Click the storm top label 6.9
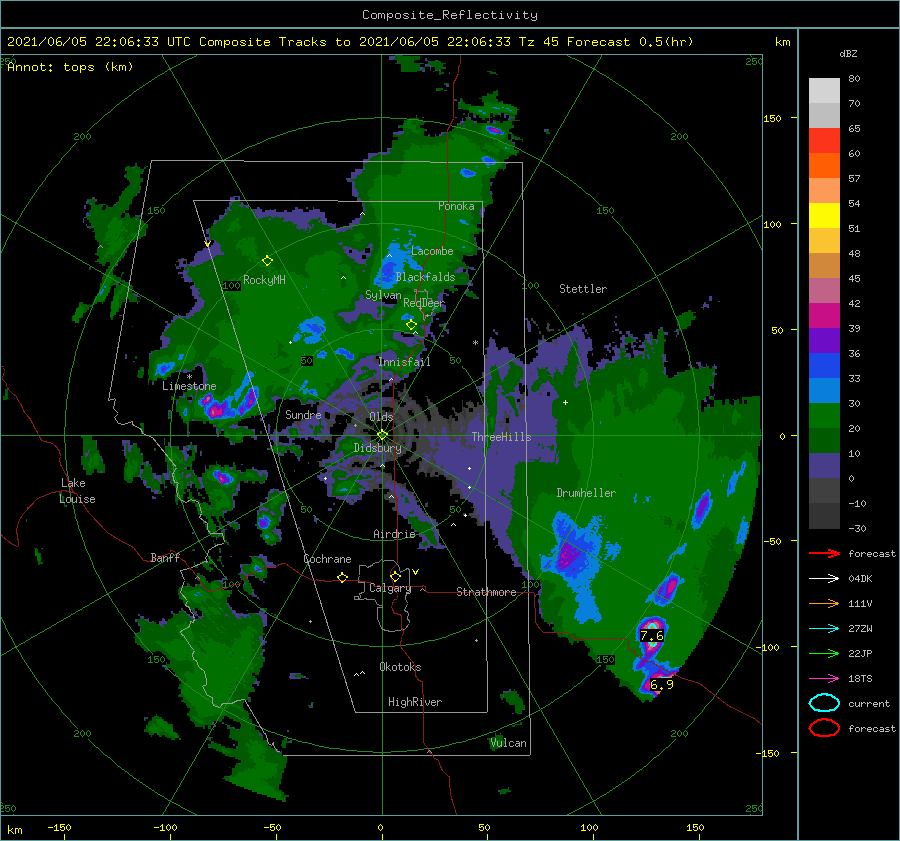 tap(661, 684)
